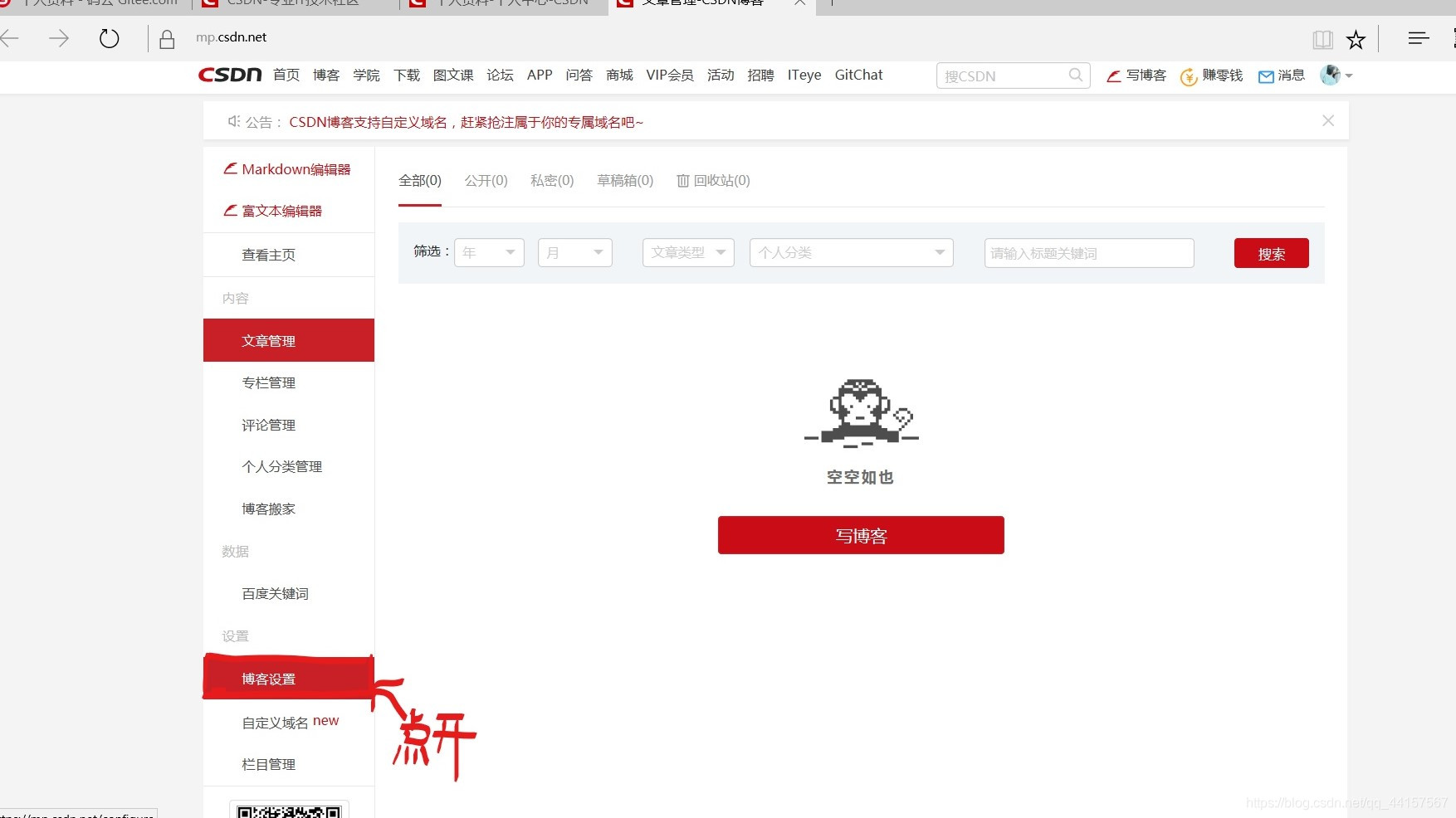The height and width of the screenshot is (818, 1456).
Task: Open 首页 in top navigation
Action: tap(286, 75)
